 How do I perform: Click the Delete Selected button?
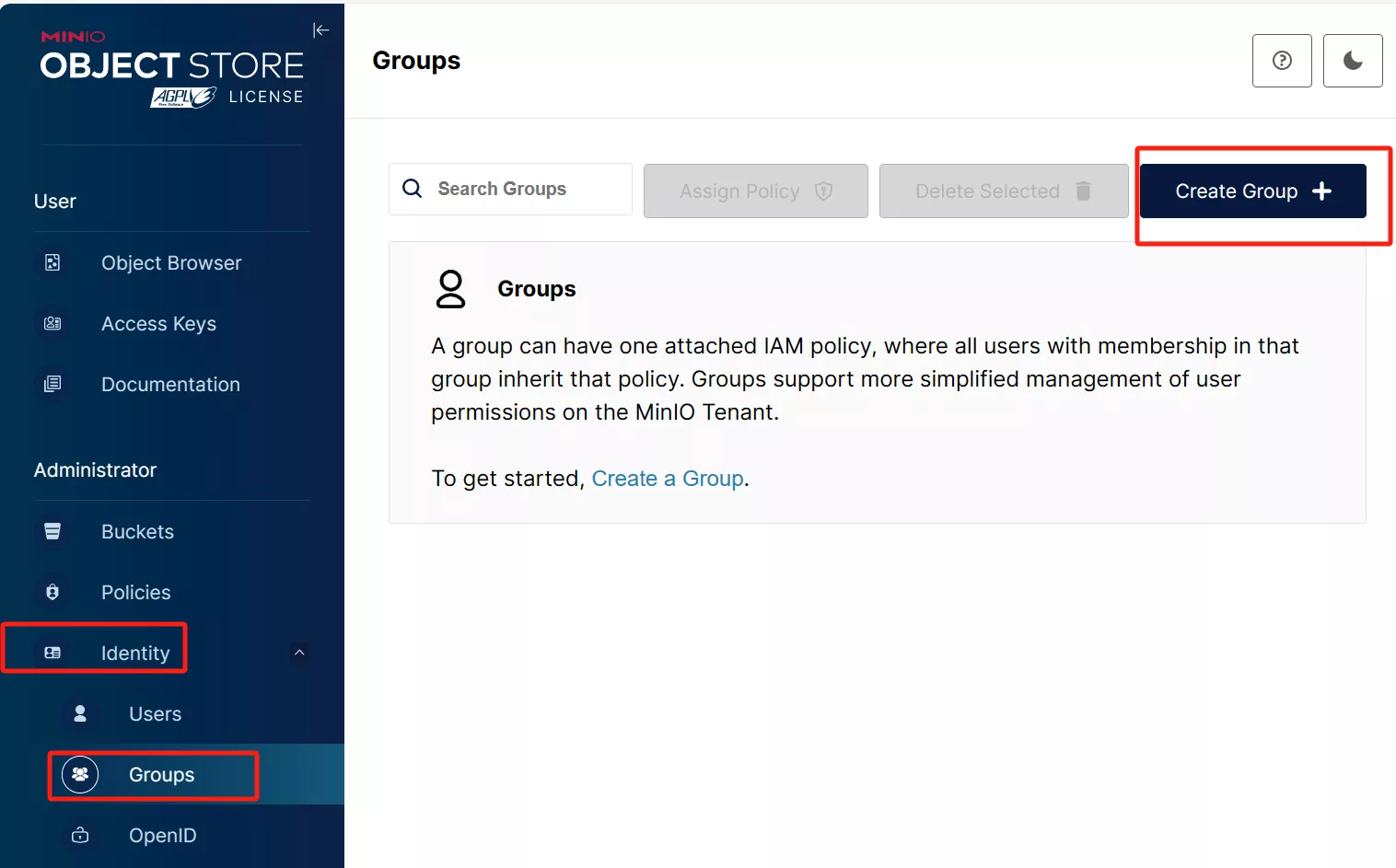pyautogui.click(x=1003, y=191)
